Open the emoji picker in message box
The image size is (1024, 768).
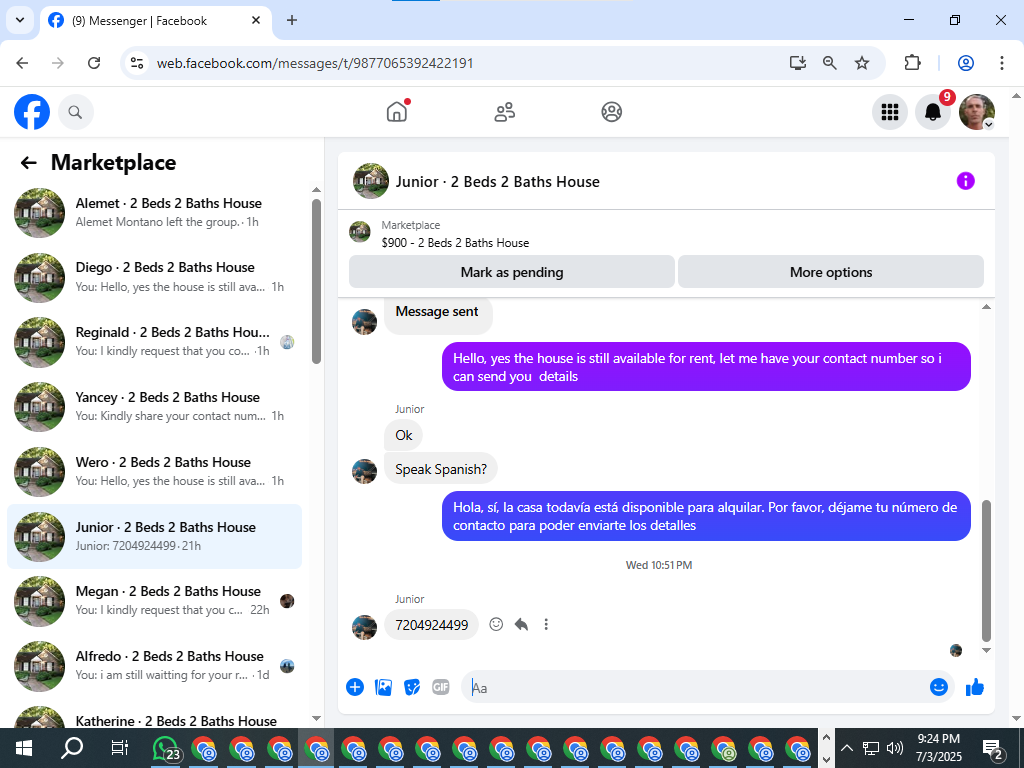coord(938,687)
